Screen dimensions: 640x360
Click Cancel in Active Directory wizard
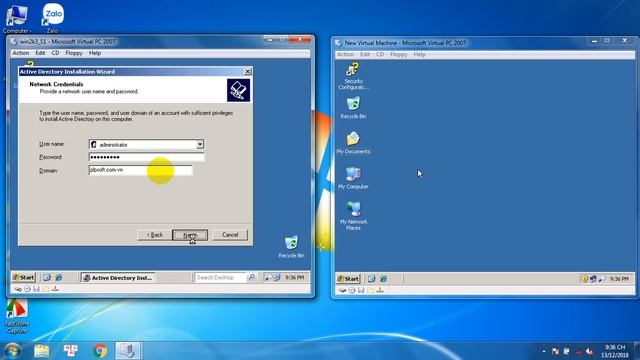[230, 235]
